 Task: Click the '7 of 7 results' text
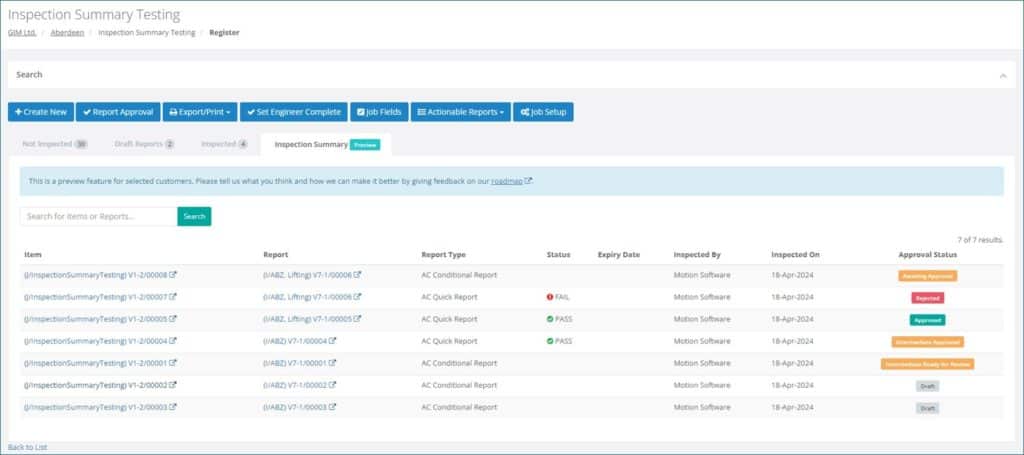(x=980, y=240)
